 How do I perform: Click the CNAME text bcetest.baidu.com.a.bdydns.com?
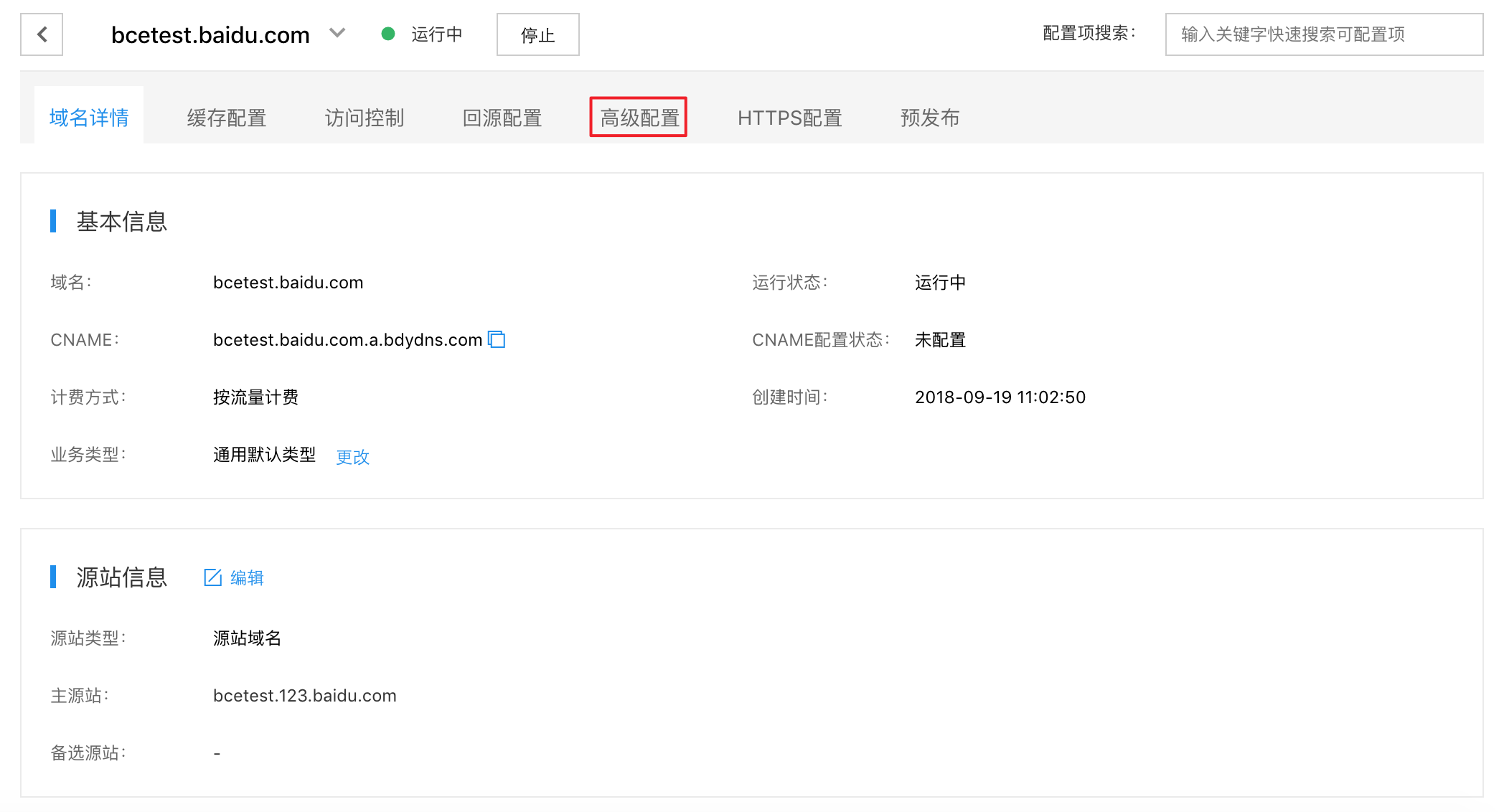click(348, 340)
